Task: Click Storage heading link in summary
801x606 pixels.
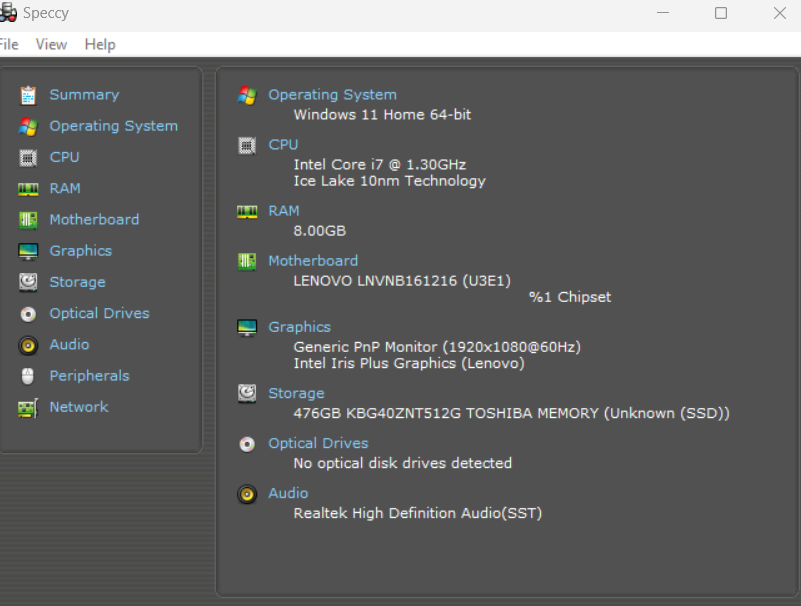Action: (x=296, y=393)
